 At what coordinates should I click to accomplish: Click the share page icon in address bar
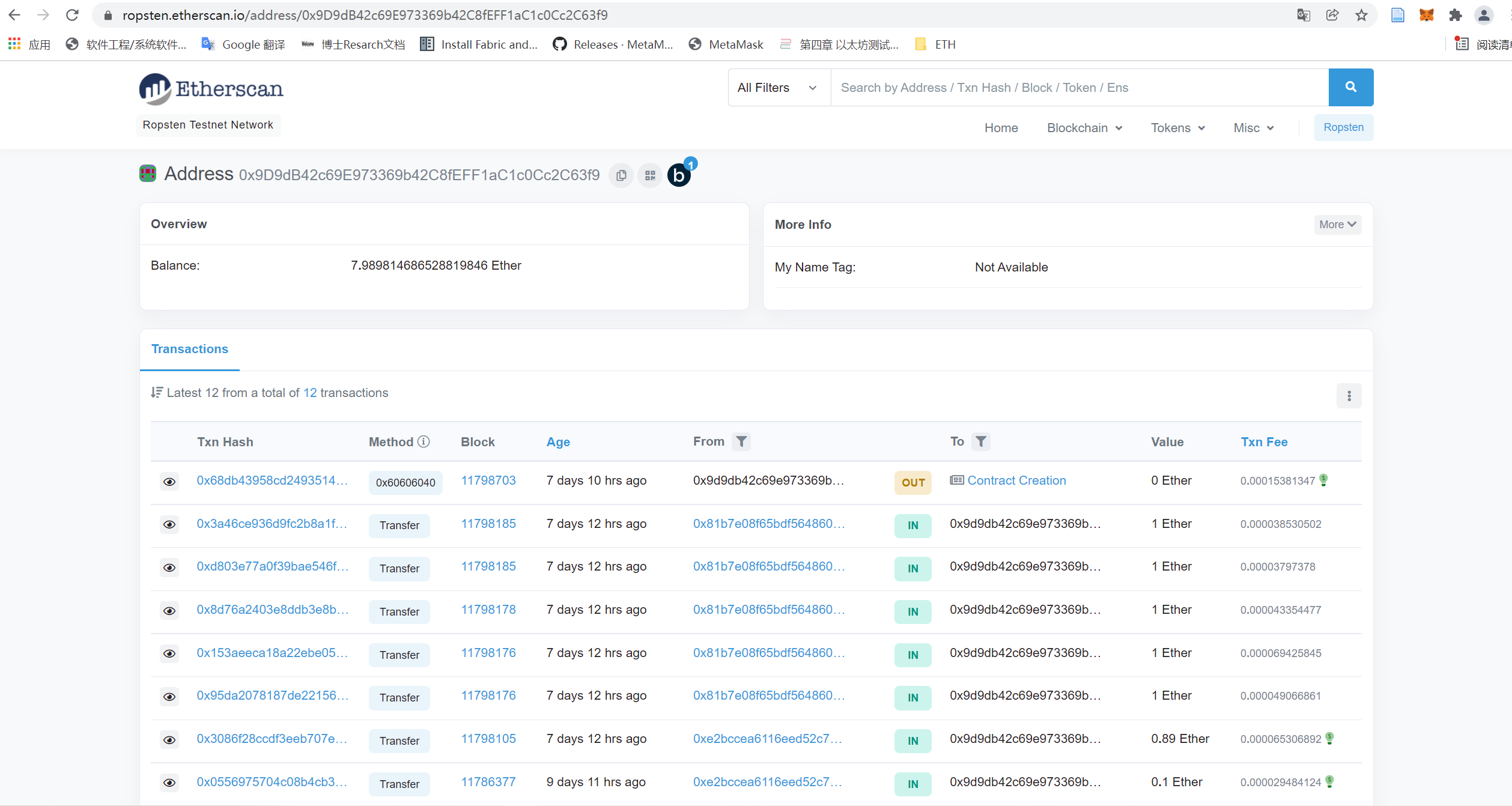[1332, 15]
